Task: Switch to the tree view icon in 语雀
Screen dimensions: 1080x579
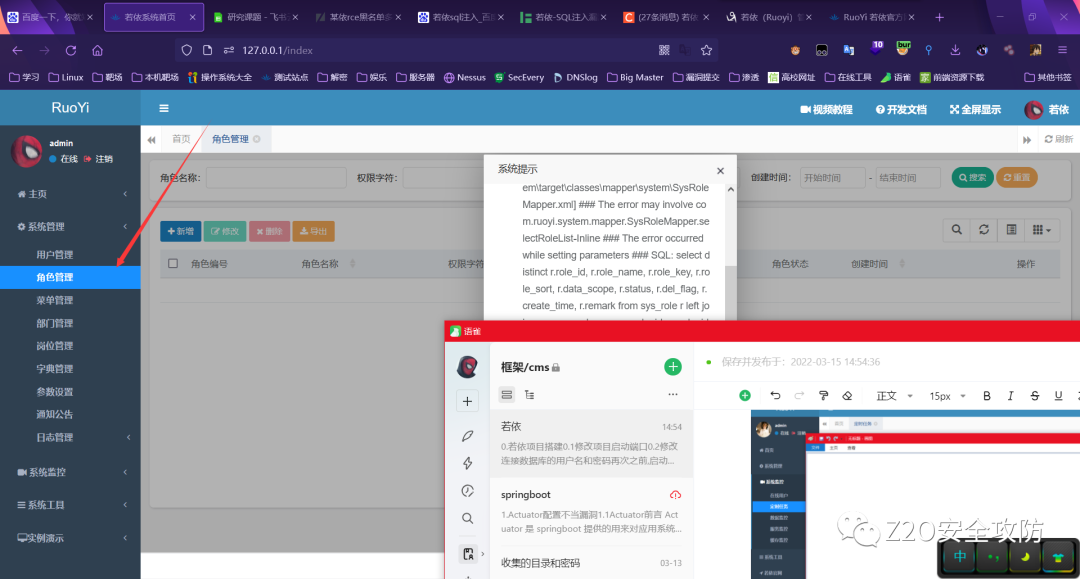Action: tap(530, 394)
